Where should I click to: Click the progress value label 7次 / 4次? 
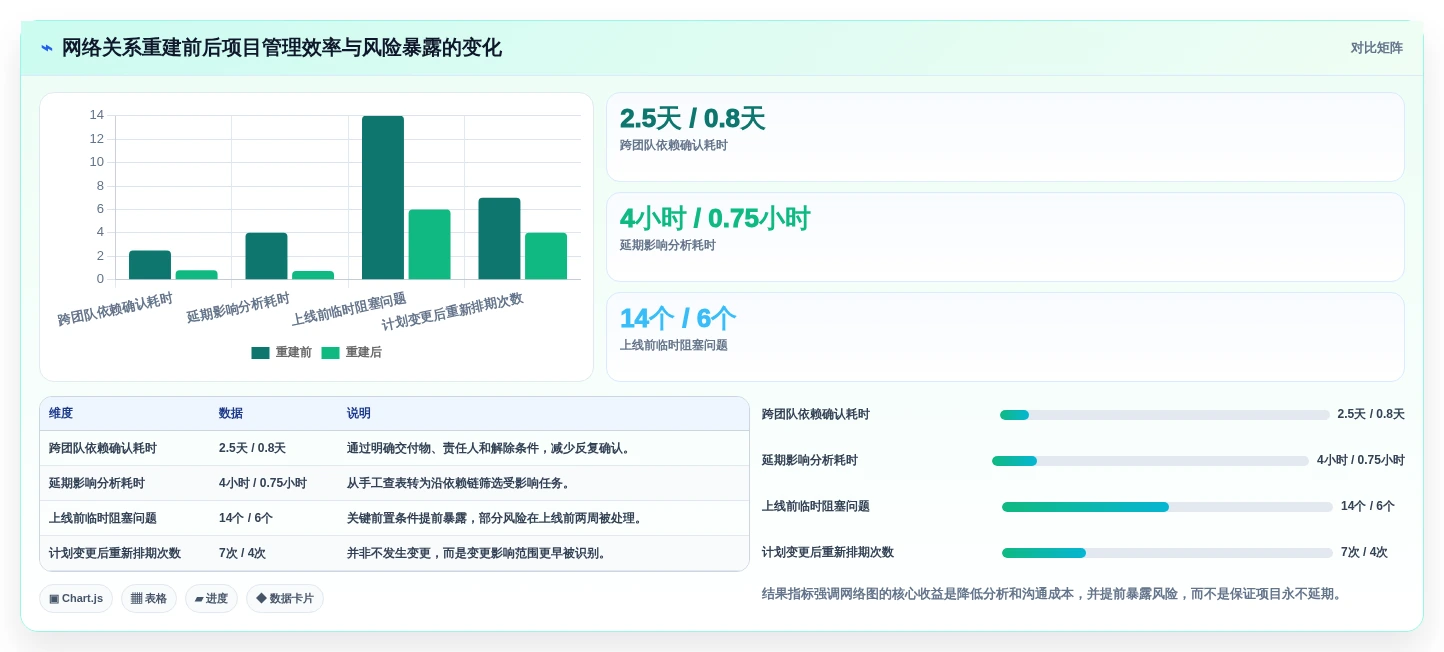point(1364,553)
